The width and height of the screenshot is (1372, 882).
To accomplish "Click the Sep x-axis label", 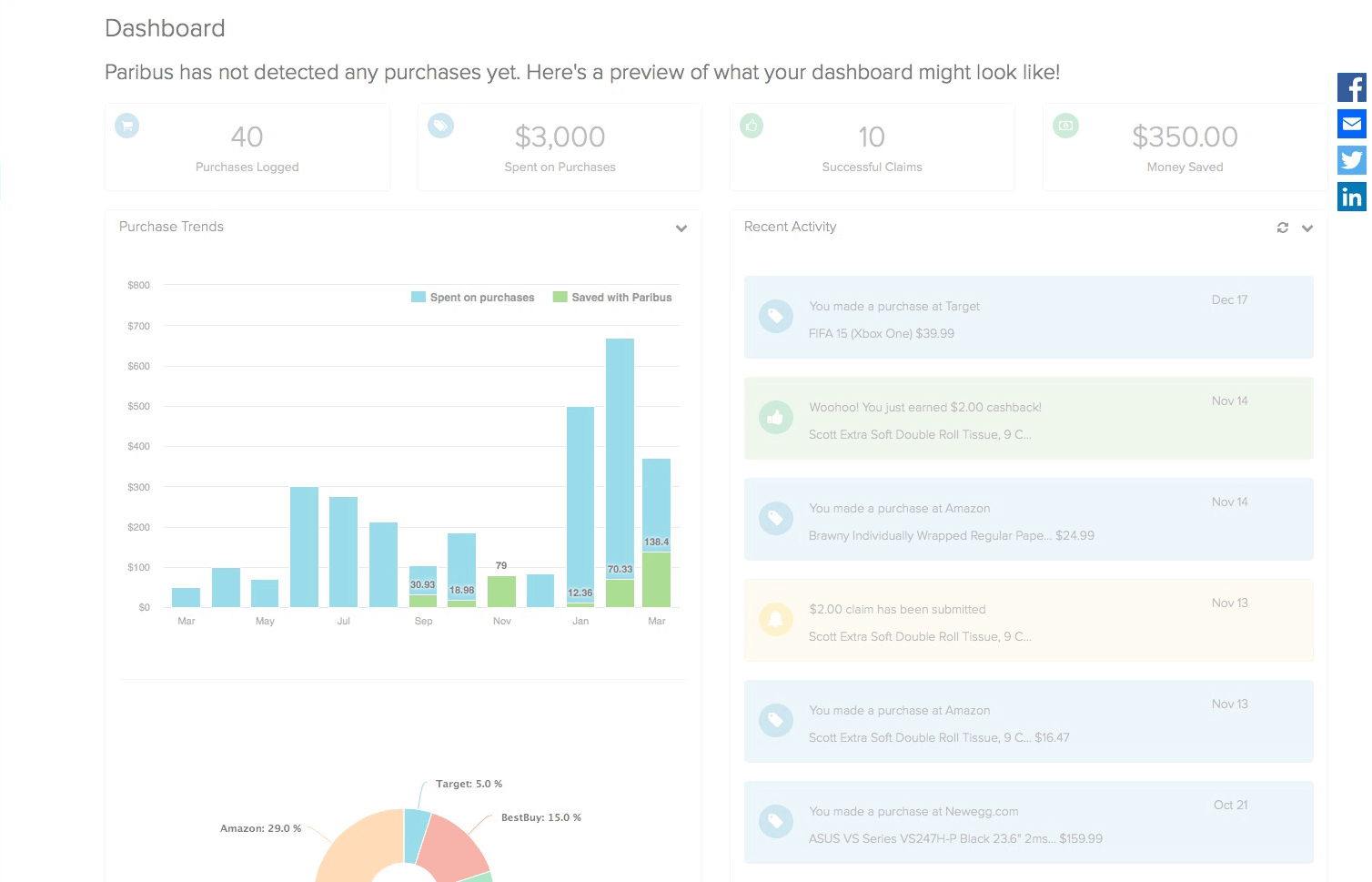I will tap(423, 621).
